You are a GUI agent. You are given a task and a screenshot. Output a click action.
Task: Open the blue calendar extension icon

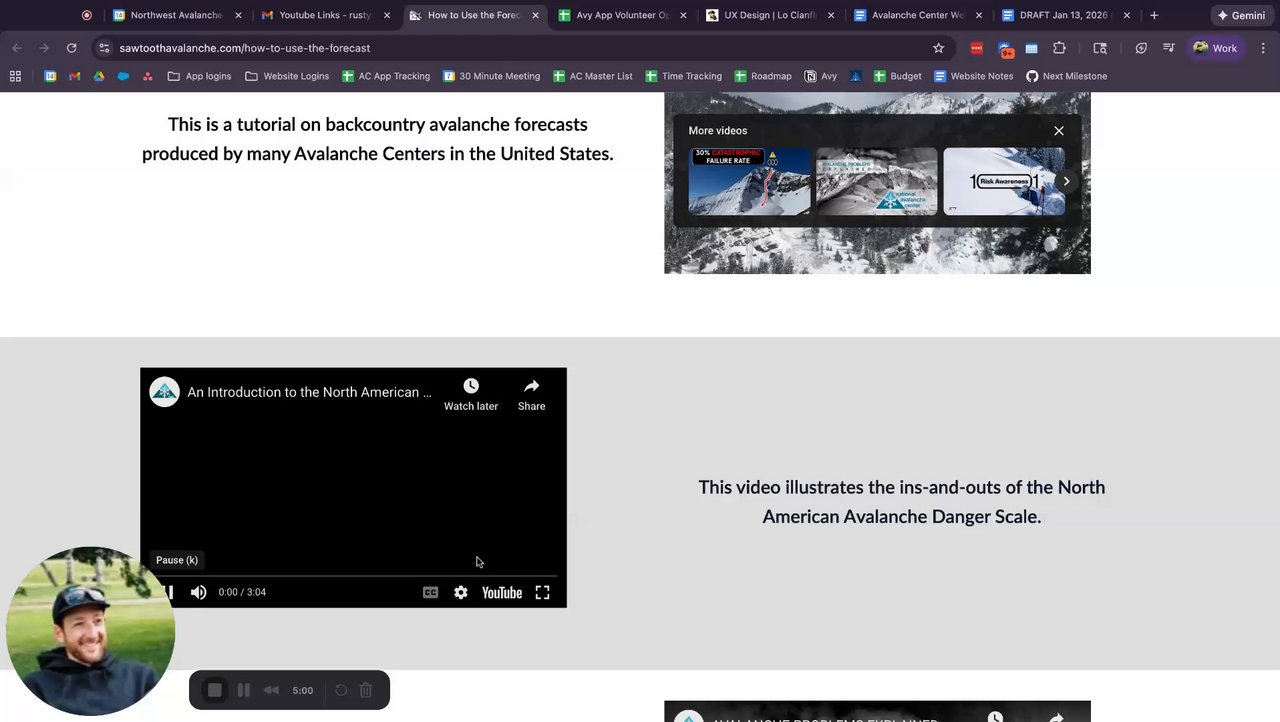point(1031,48)
